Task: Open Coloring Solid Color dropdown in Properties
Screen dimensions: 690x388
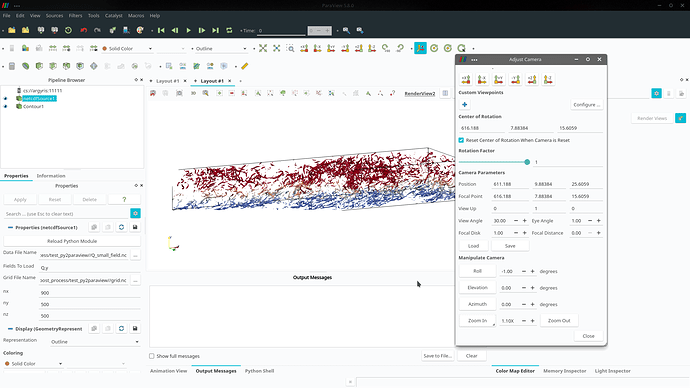Action: pos(33,364)
